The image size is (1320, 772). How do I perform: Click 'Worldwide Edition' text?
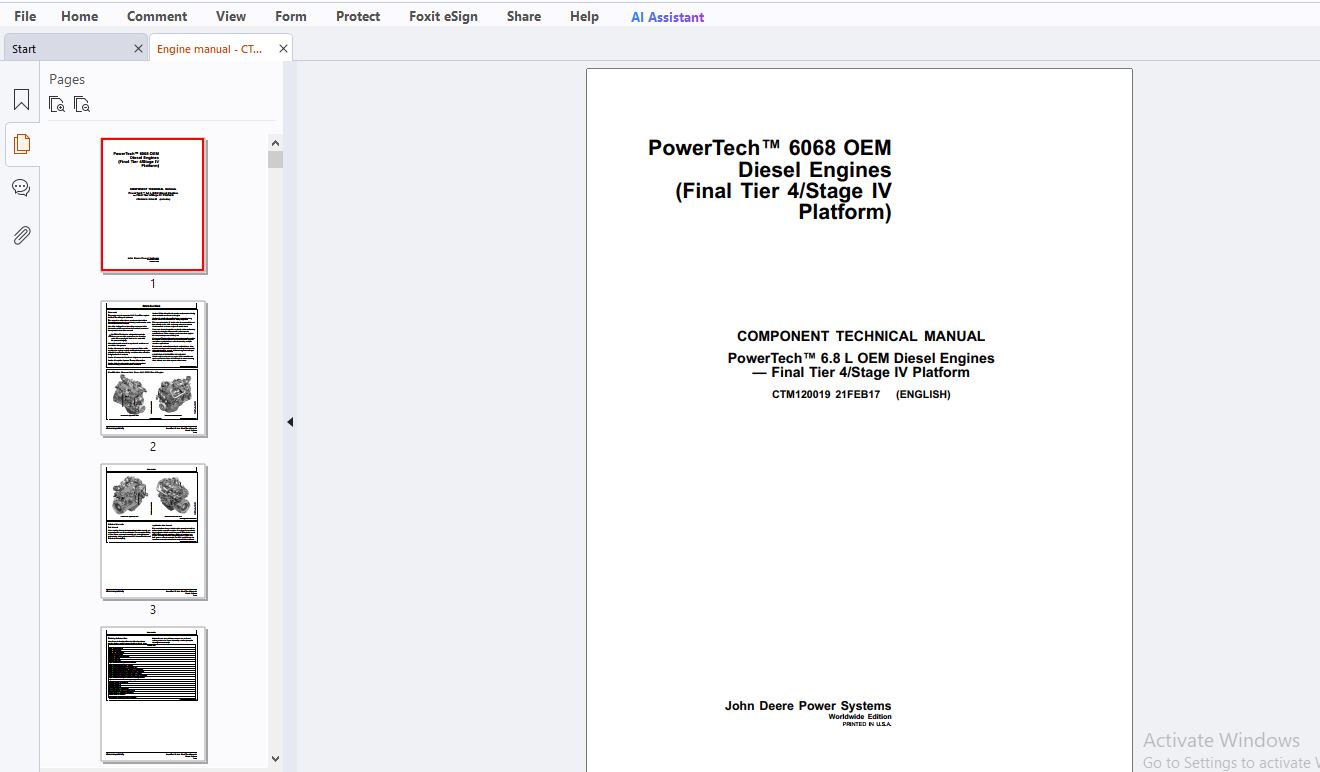860,717
